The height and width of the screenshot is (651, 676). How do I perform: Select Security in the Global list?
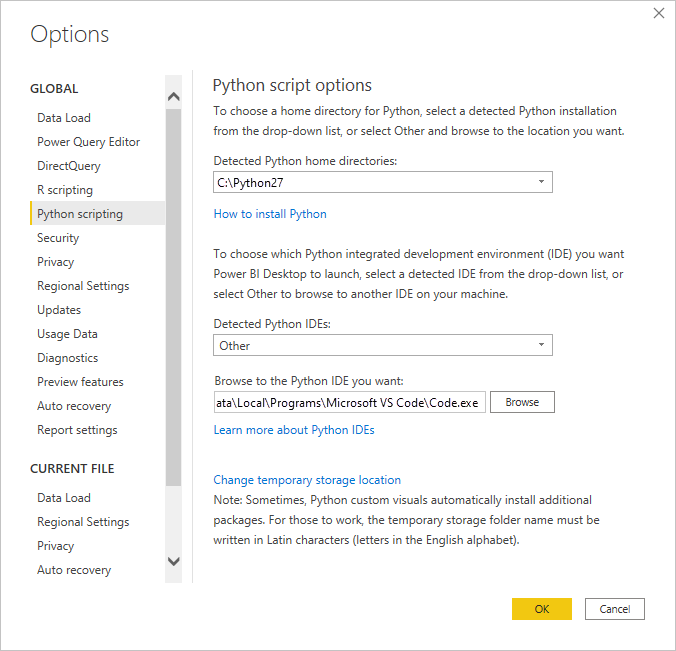58,238
